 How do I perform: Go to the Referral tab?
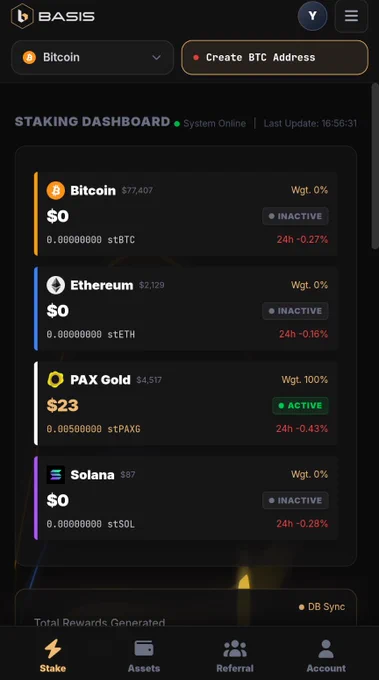click(x=235, y=655)
